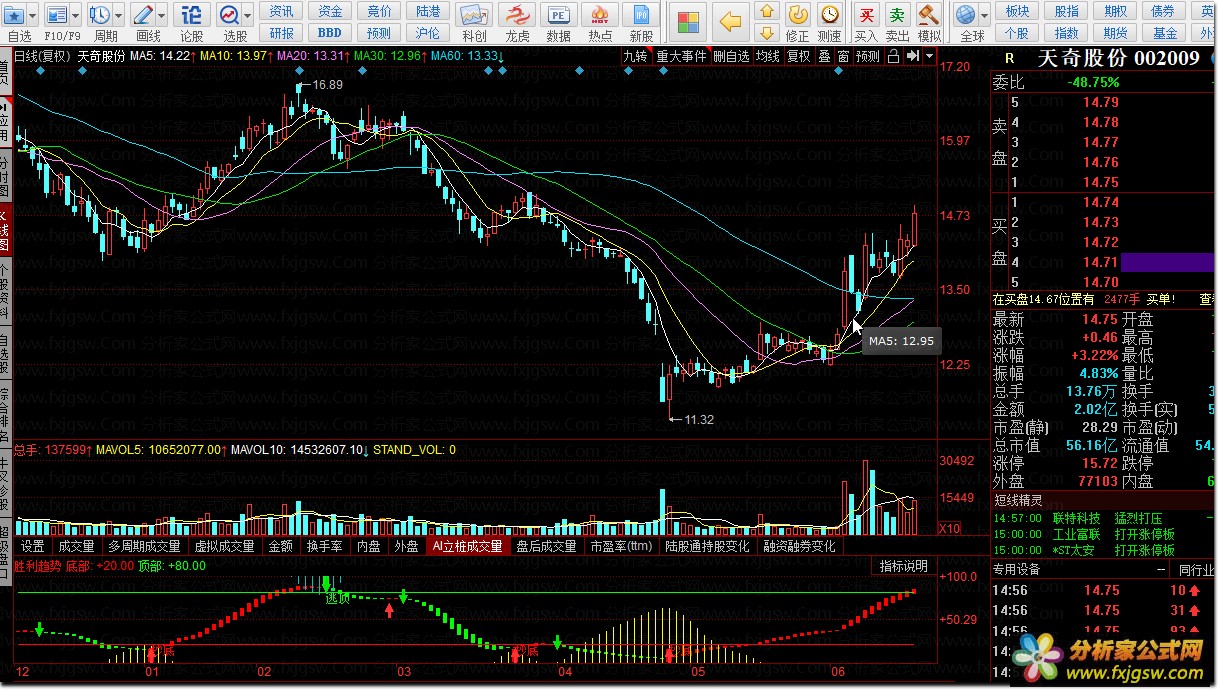This screenshot has width=1220, height=690.
Task: Click the 卖出 sell icon
Action: [x=898, y=15]
